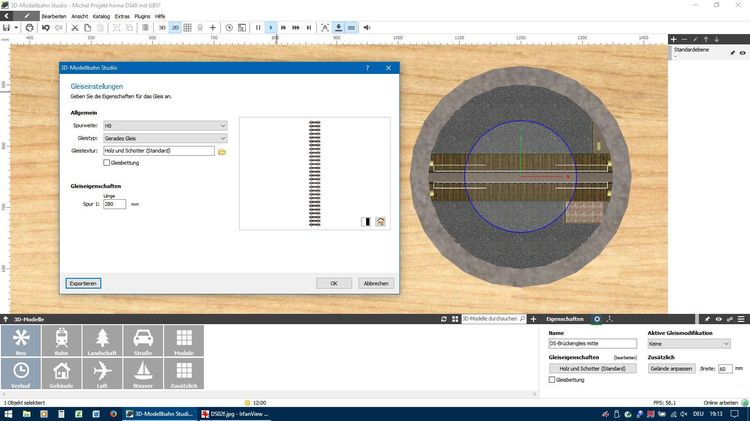Select the Neu category tile
750x421 pixels.
[21, 341]
